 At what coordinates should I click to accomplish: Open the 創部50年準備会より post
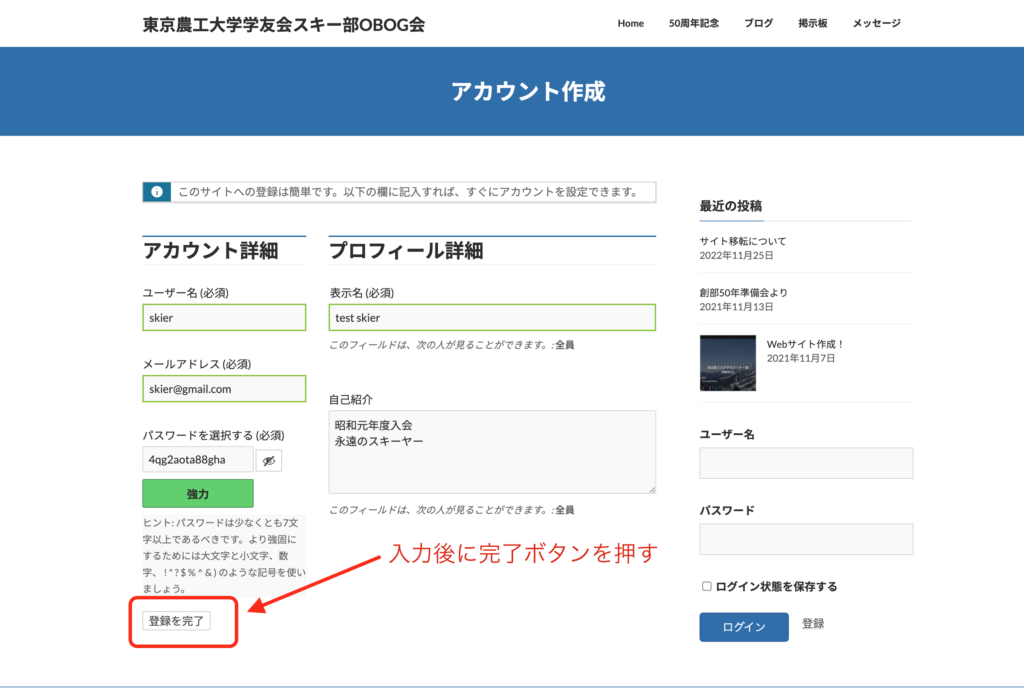743,293
